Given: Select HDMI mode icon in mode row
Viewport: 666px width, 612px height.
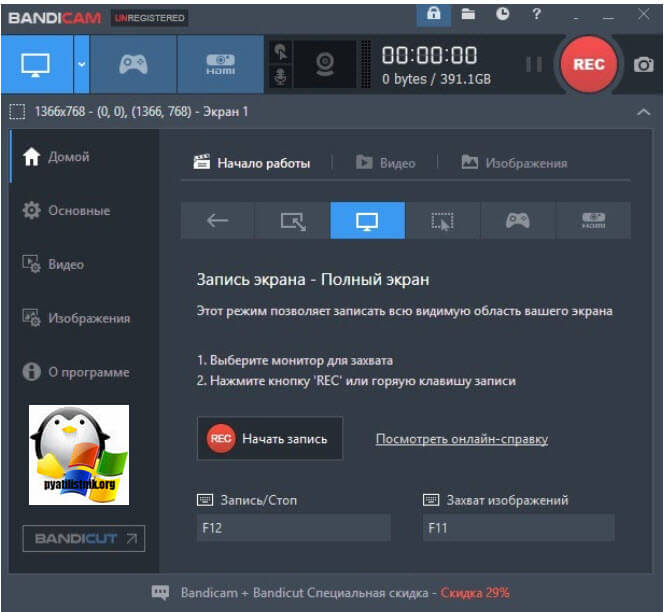Looking at the screenshot, I should point(593,220).
